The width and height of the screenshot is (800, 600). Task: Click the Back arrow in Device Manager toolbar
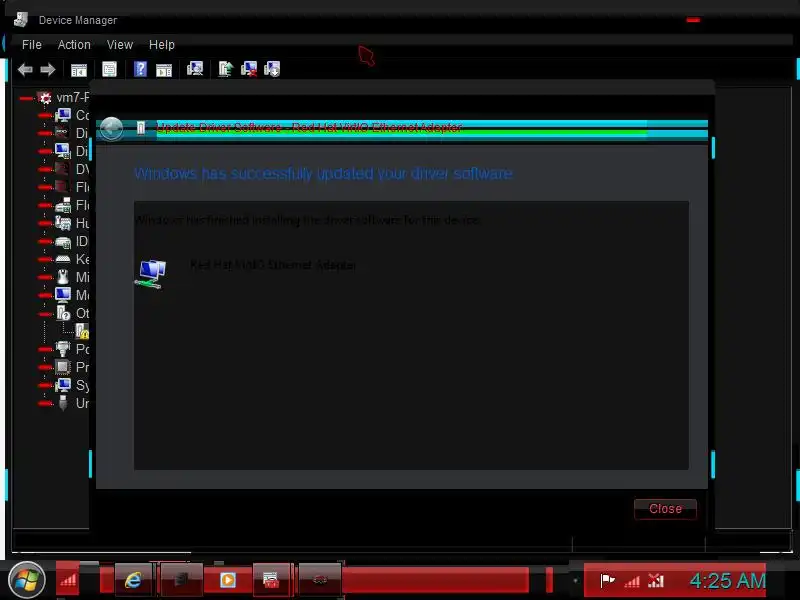tap(25, 69)
